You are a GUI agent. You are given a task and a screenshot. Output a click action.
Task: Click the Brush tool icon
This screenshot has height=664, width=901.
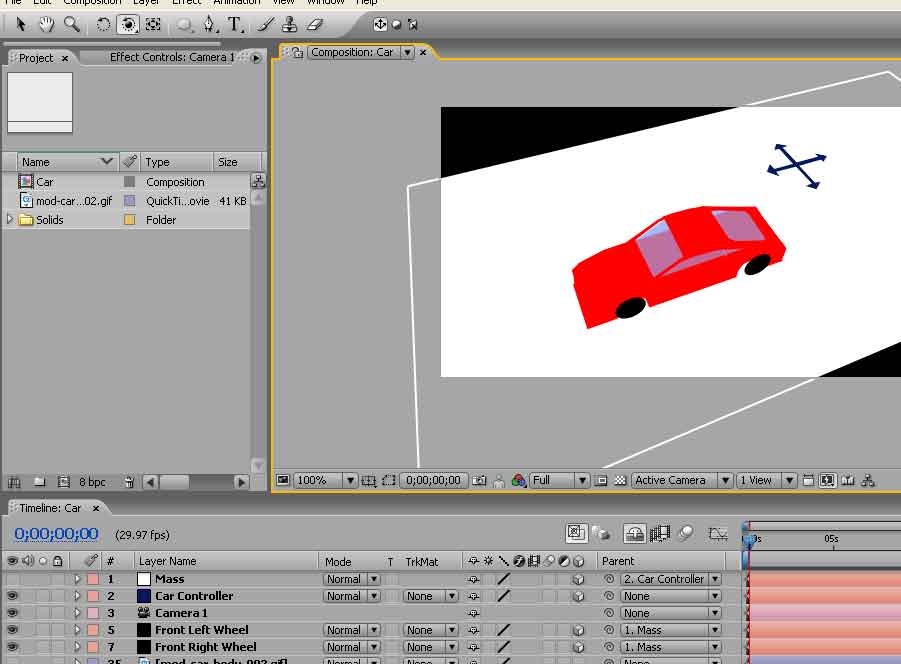[x=265, y=24]
